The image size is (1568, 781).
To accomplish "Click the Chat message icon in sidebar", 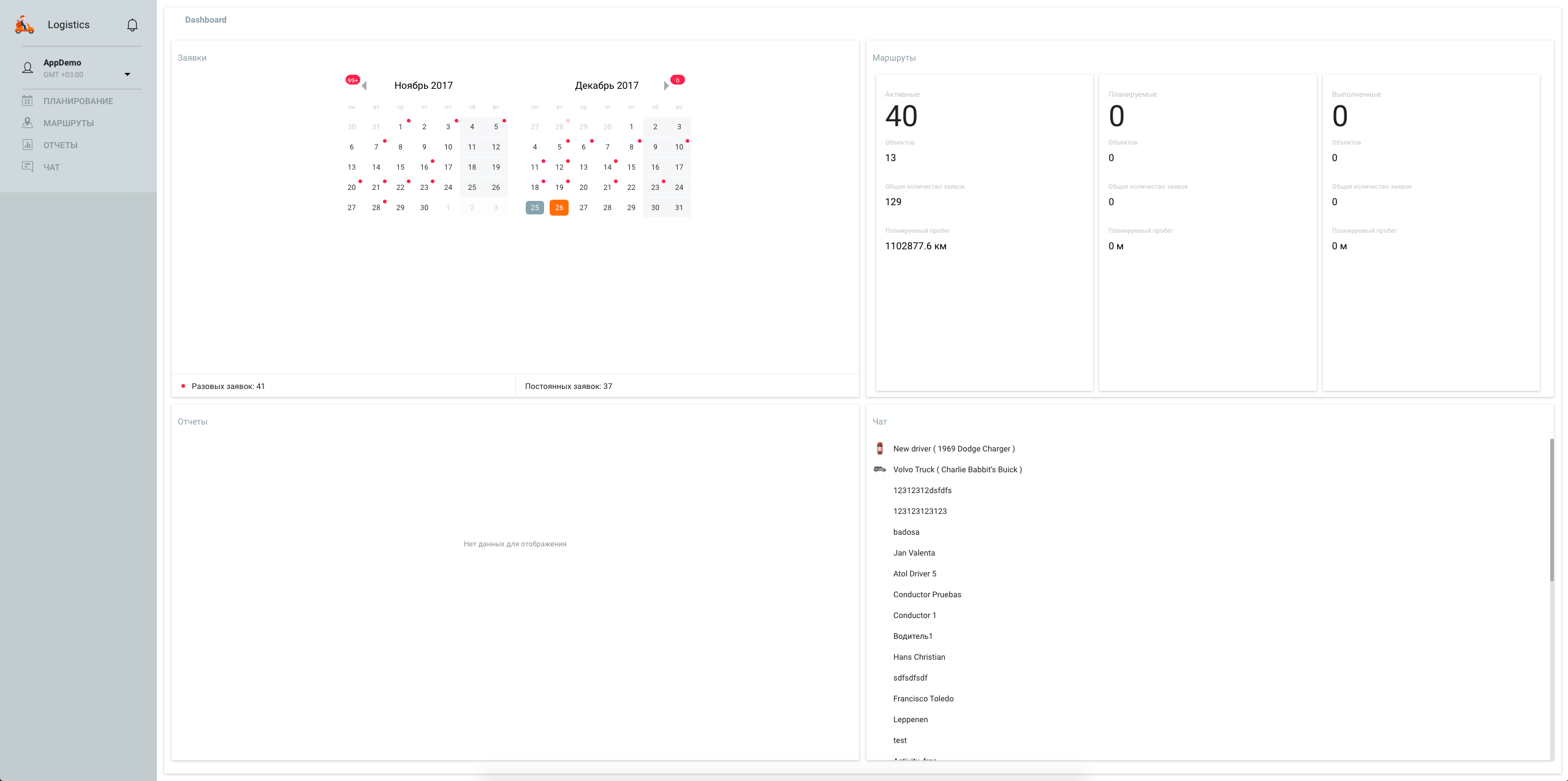I will [28, 167].
